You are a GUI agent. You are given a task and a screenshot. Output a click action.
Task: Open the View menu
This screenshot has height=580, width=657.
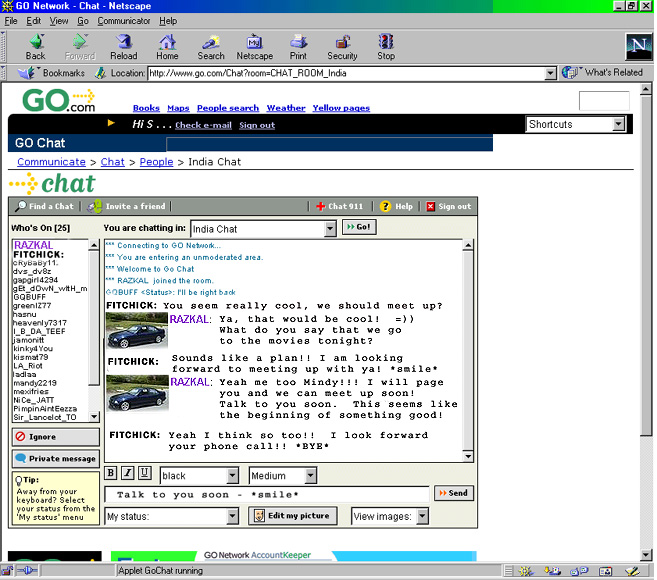pyautogui.click(x=59, y=20)
